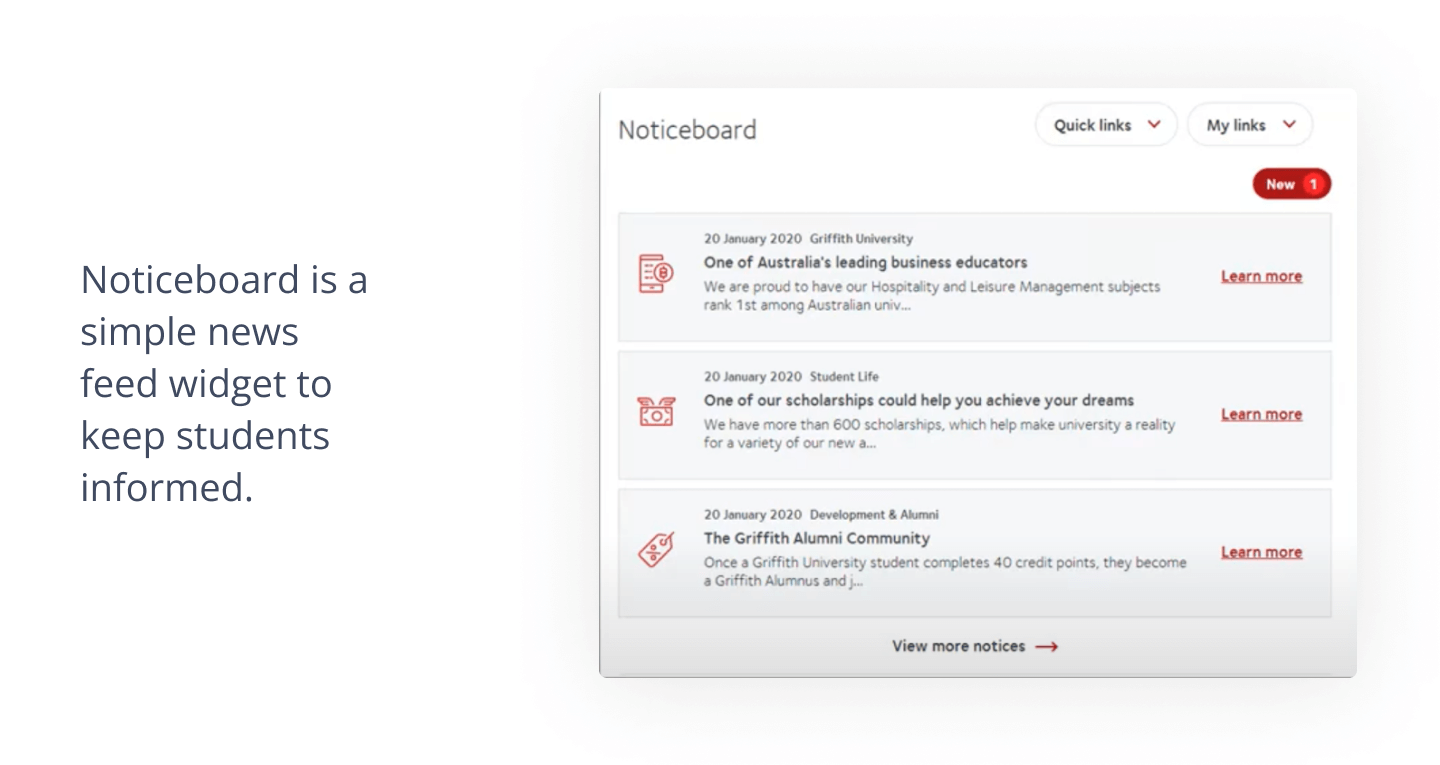Open the scholarships achieve your dreams headline
The width and height of the screenshot is (1440, 765).
coord(919,400)
